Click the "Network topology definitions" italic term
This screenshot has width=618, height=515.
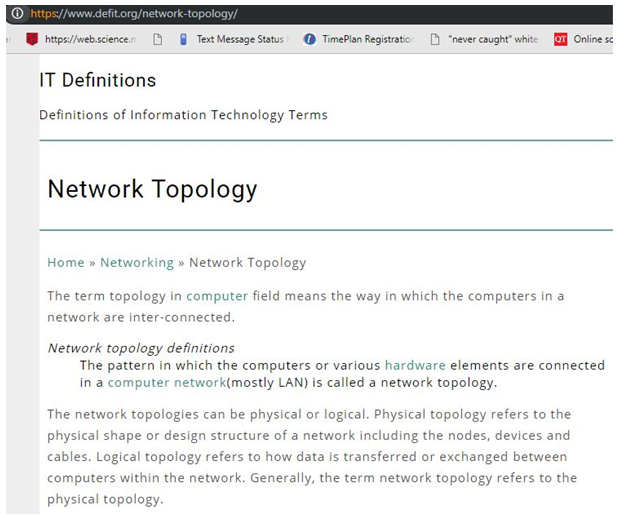point(141,348)
